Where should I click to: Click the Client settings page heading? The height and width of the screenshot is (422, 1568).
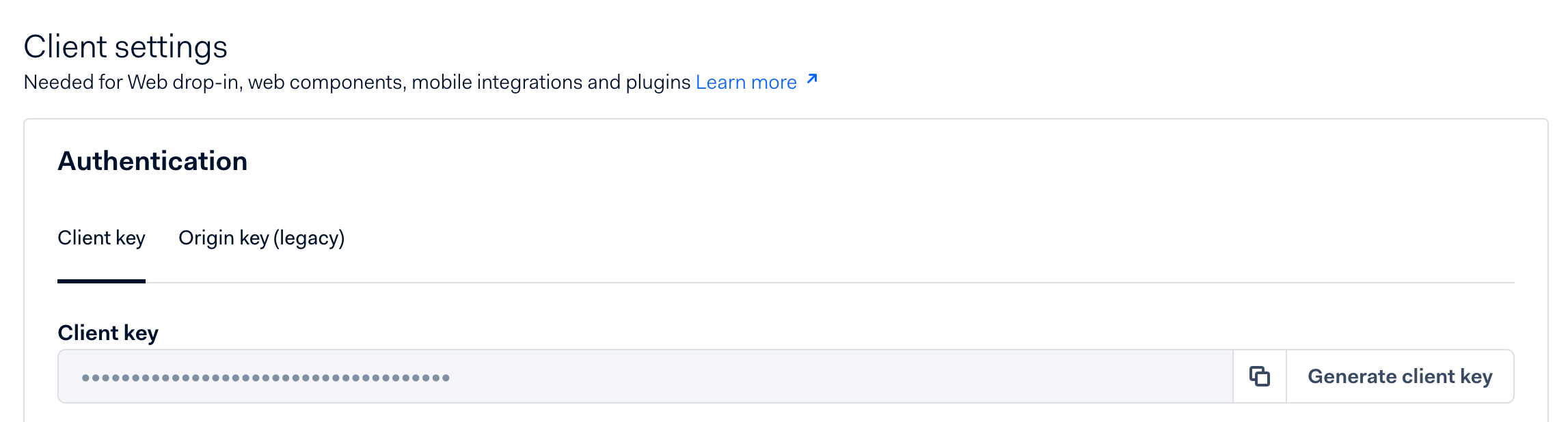coord(125,47)
